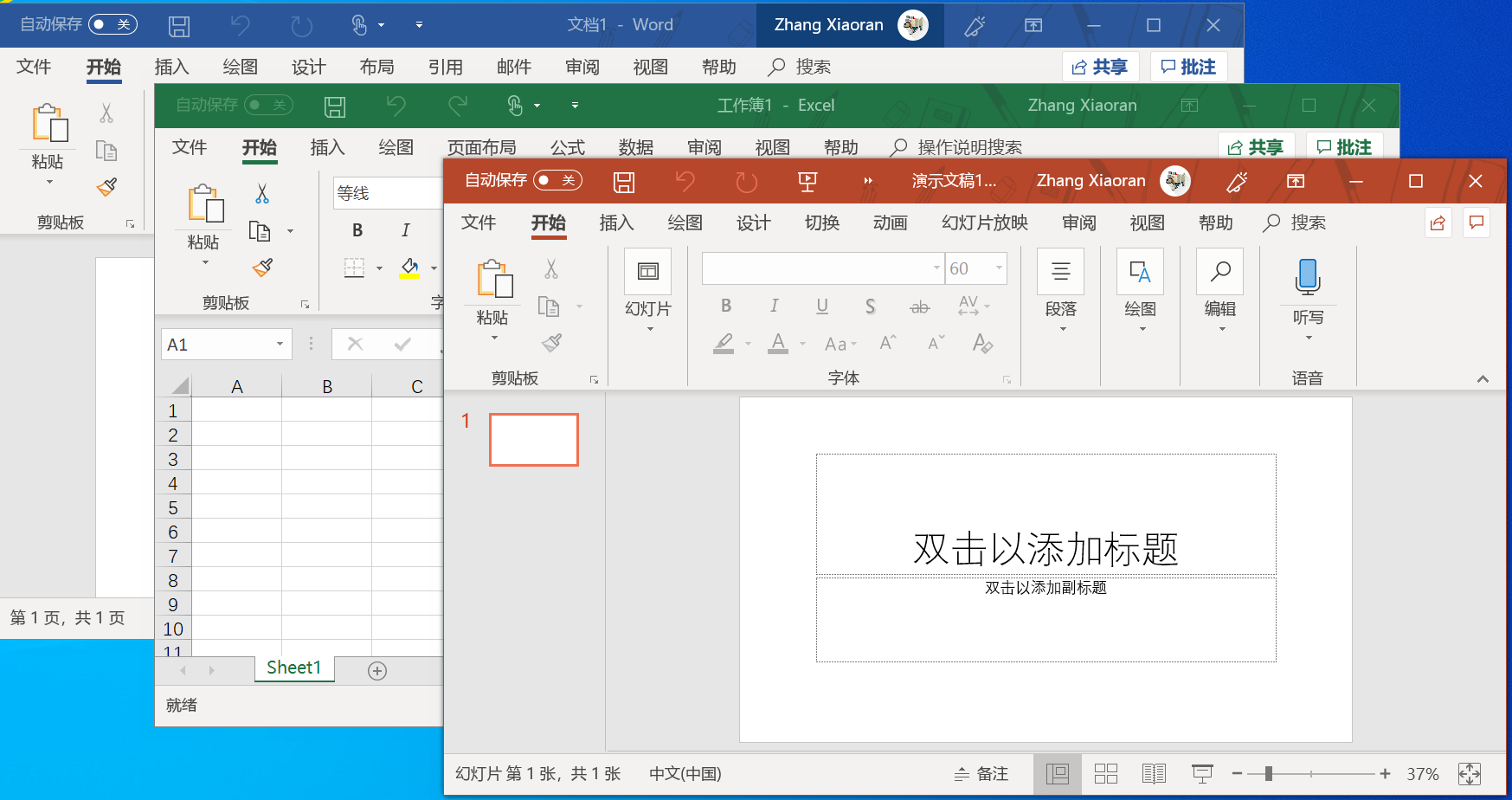Open reading view in PowerPoint status bar

pos(1154,773)
